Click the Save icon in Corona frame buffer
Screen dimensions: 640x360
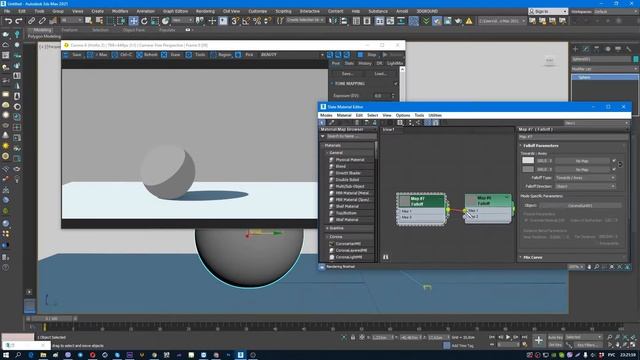click(66, 55)
